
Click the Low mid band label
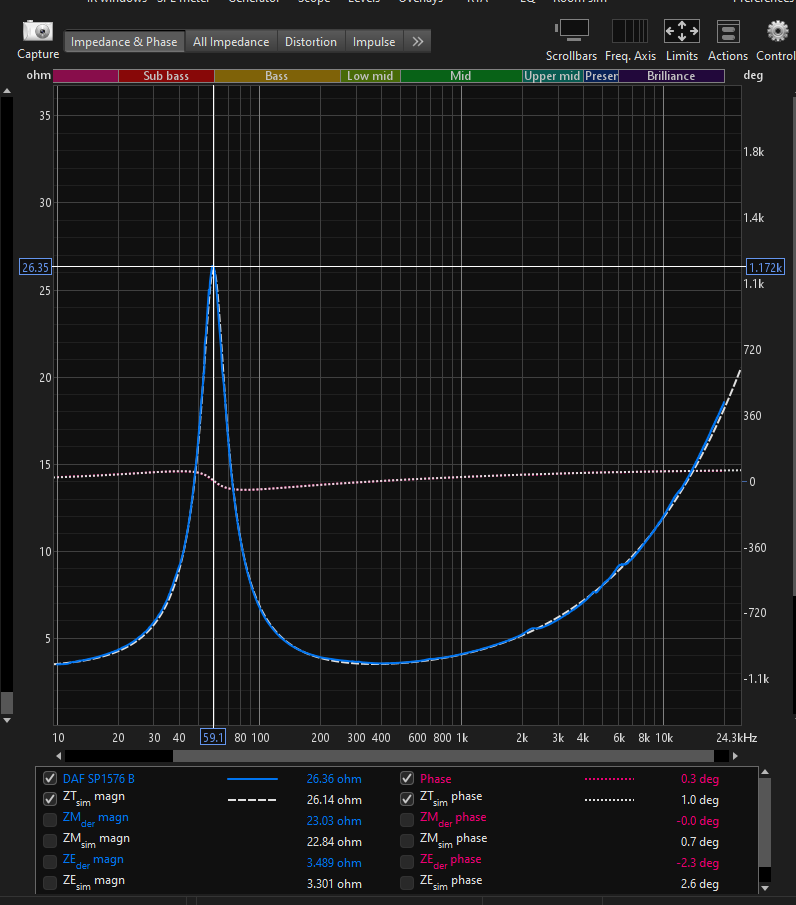(370, 76)
